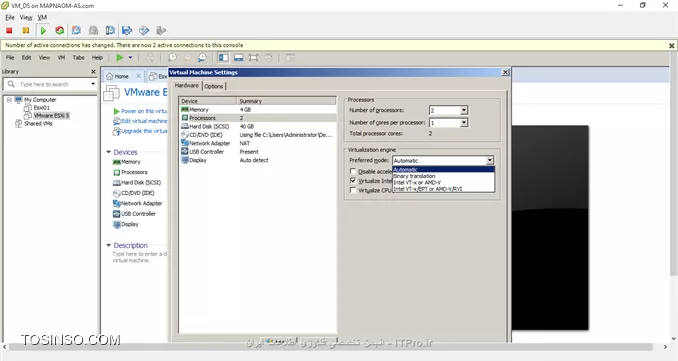Take a snapshot using the console toolbar icon
The width and height of the screenshot is (678, 361).
(77, 30)
